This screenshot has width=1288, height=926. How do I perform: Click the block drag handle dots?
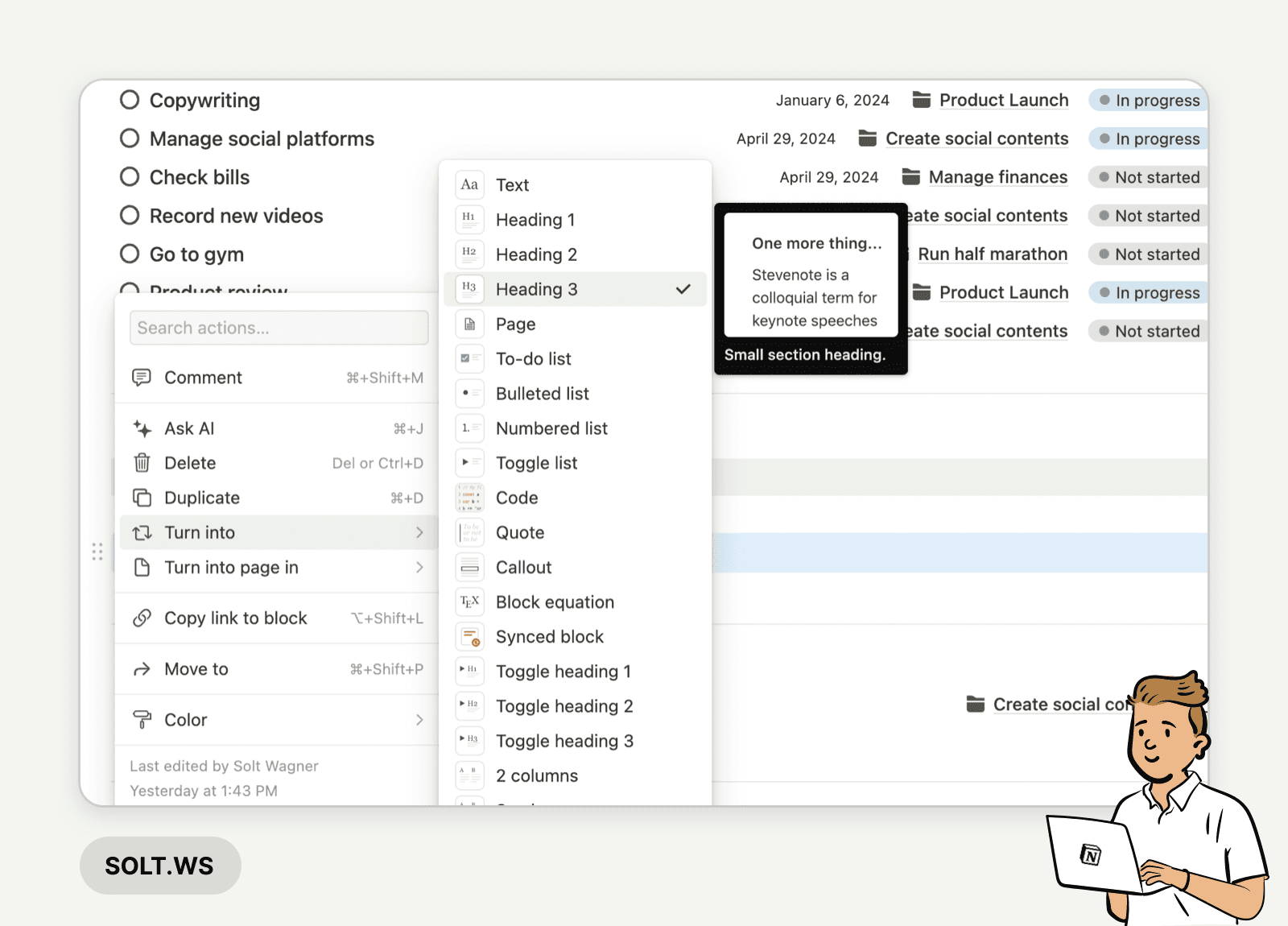click(97, 552)
